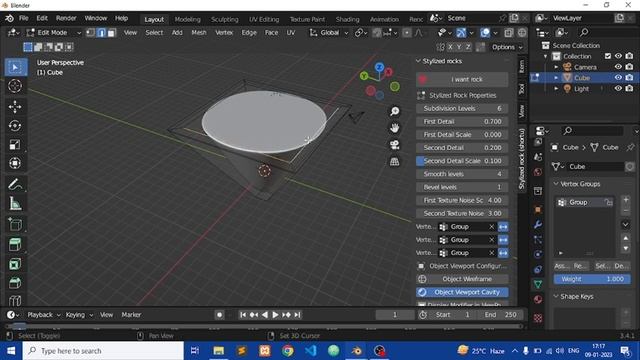Viewport: 640px width, 360px height.
Task: Open Modifiers wrench properties tab
Action: tap(538, 224)
